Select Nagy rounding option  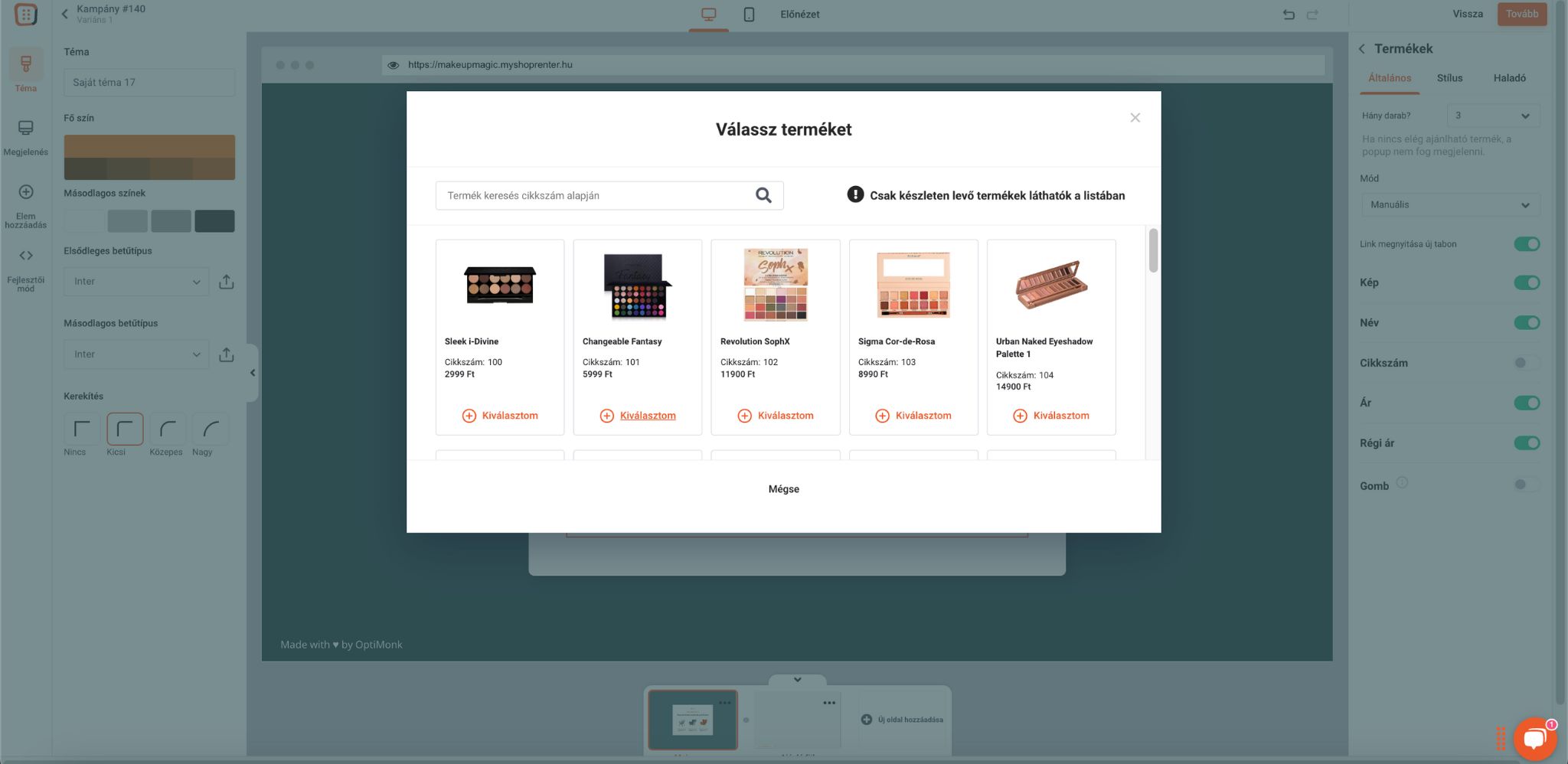(211, 429)
